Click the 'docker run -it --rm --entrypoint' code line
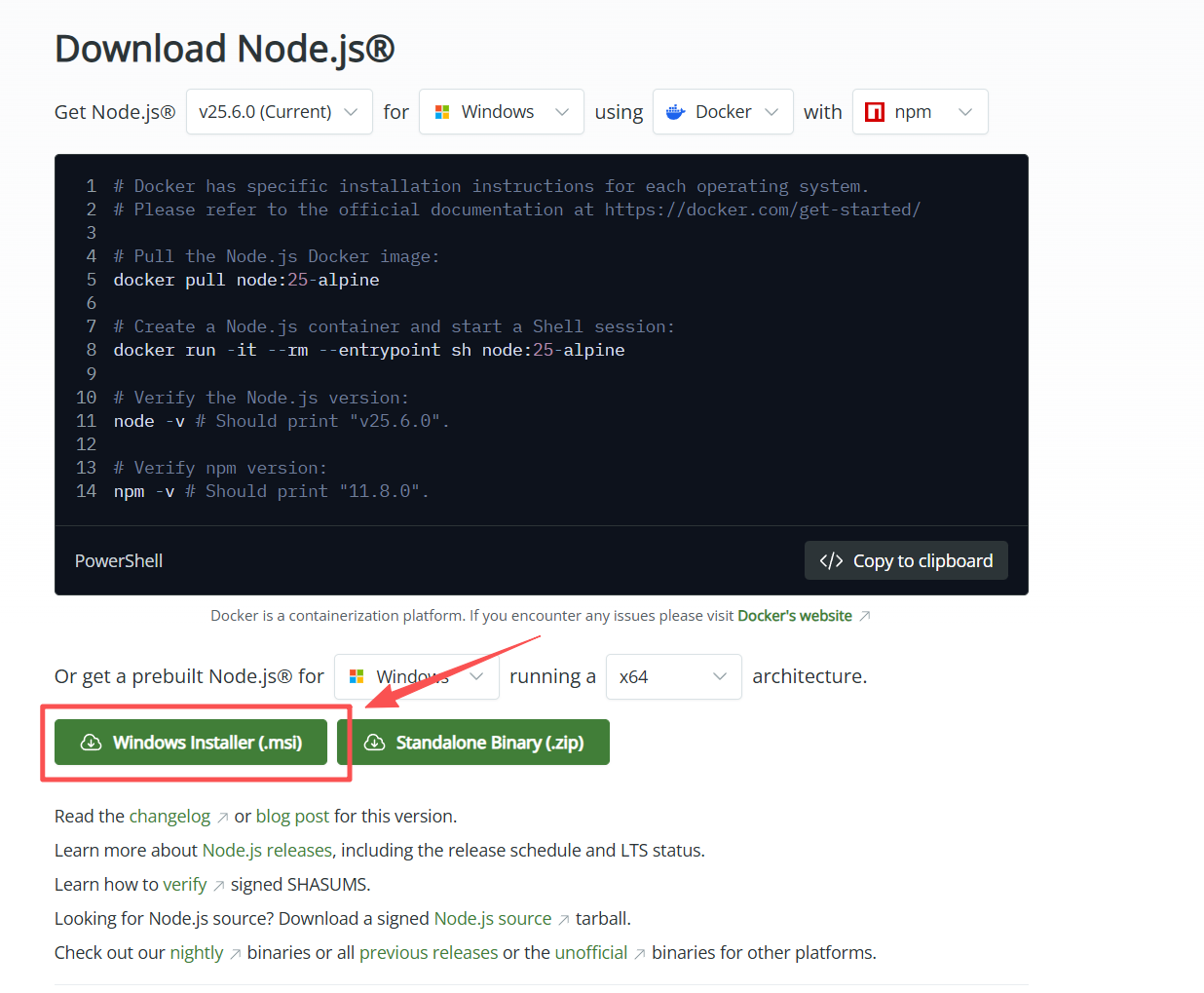This screenshot has height=993, width=1204. (369, 350)
